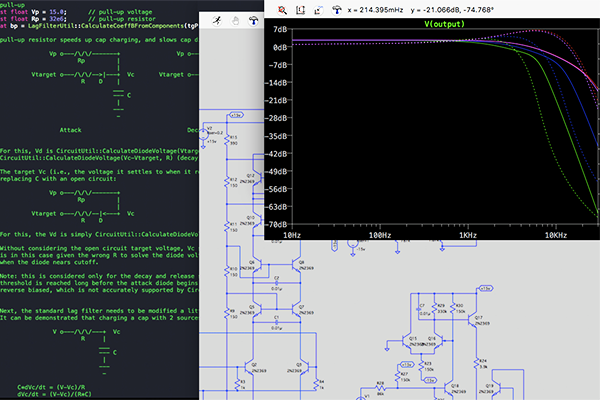Select transistor Q10 2N2369
The height and width of the screenshot is (400, 600).
pyautogui.click(x=259, y=220)
